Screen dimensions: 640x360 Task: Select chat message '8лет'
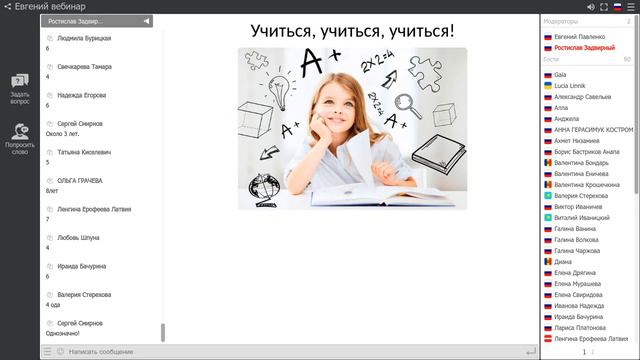(52, 191)
